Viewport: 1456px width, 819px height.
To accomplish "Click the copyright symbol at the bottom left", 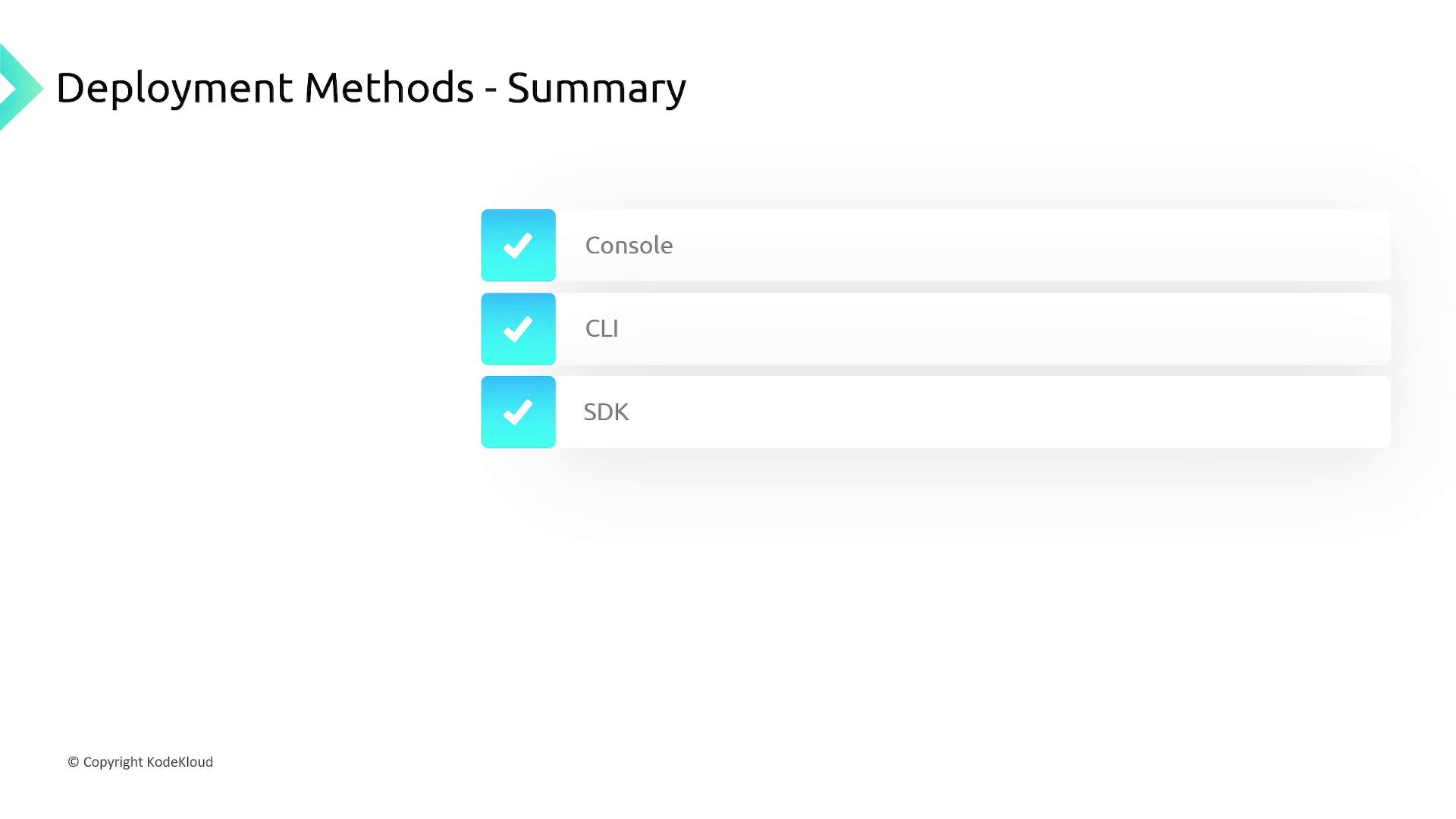I will (74, 762).
